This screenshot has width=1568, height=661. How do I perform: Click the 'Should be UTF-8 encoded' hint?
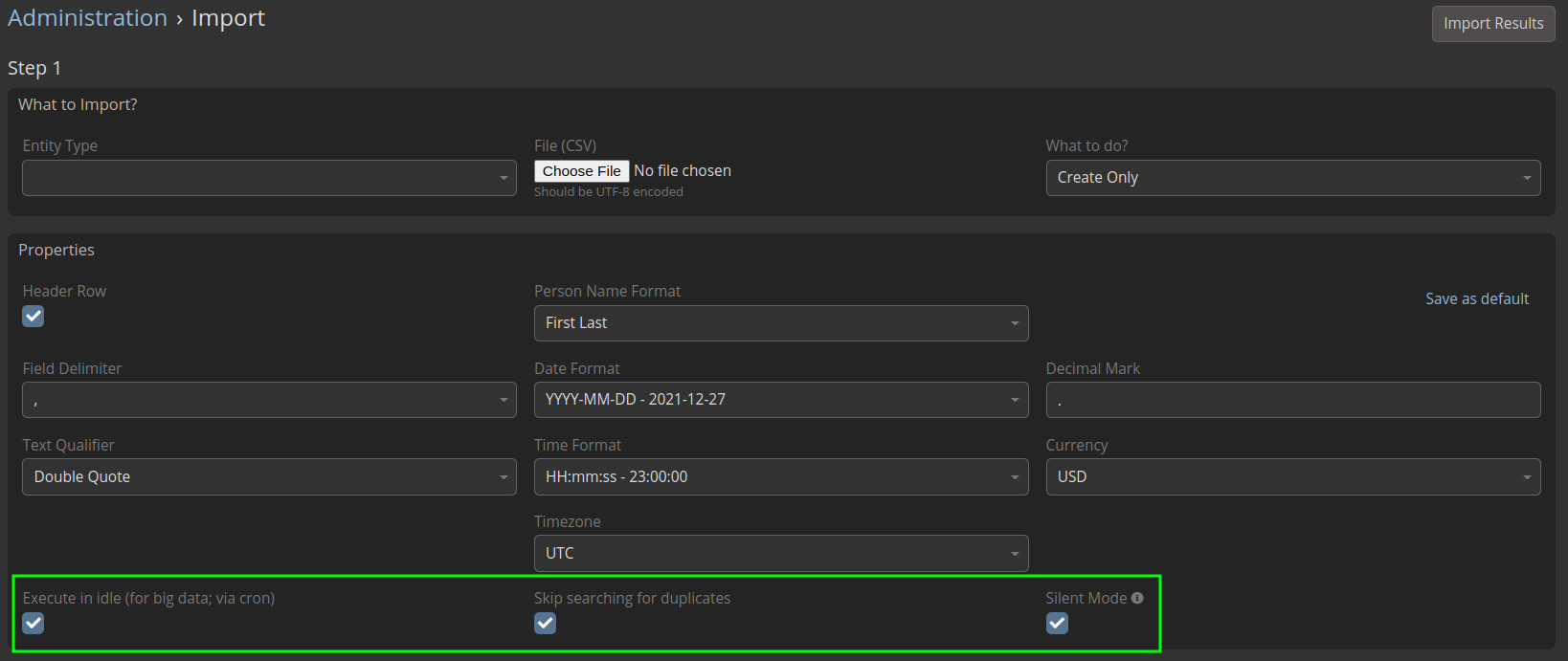tap(609, 192)
